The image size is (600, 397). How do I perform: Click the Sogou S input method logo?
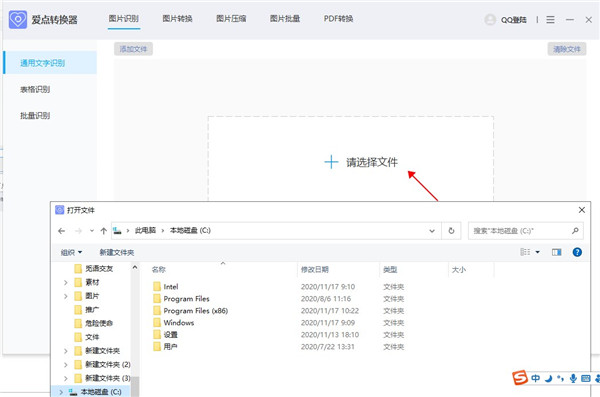coord(520,378)
